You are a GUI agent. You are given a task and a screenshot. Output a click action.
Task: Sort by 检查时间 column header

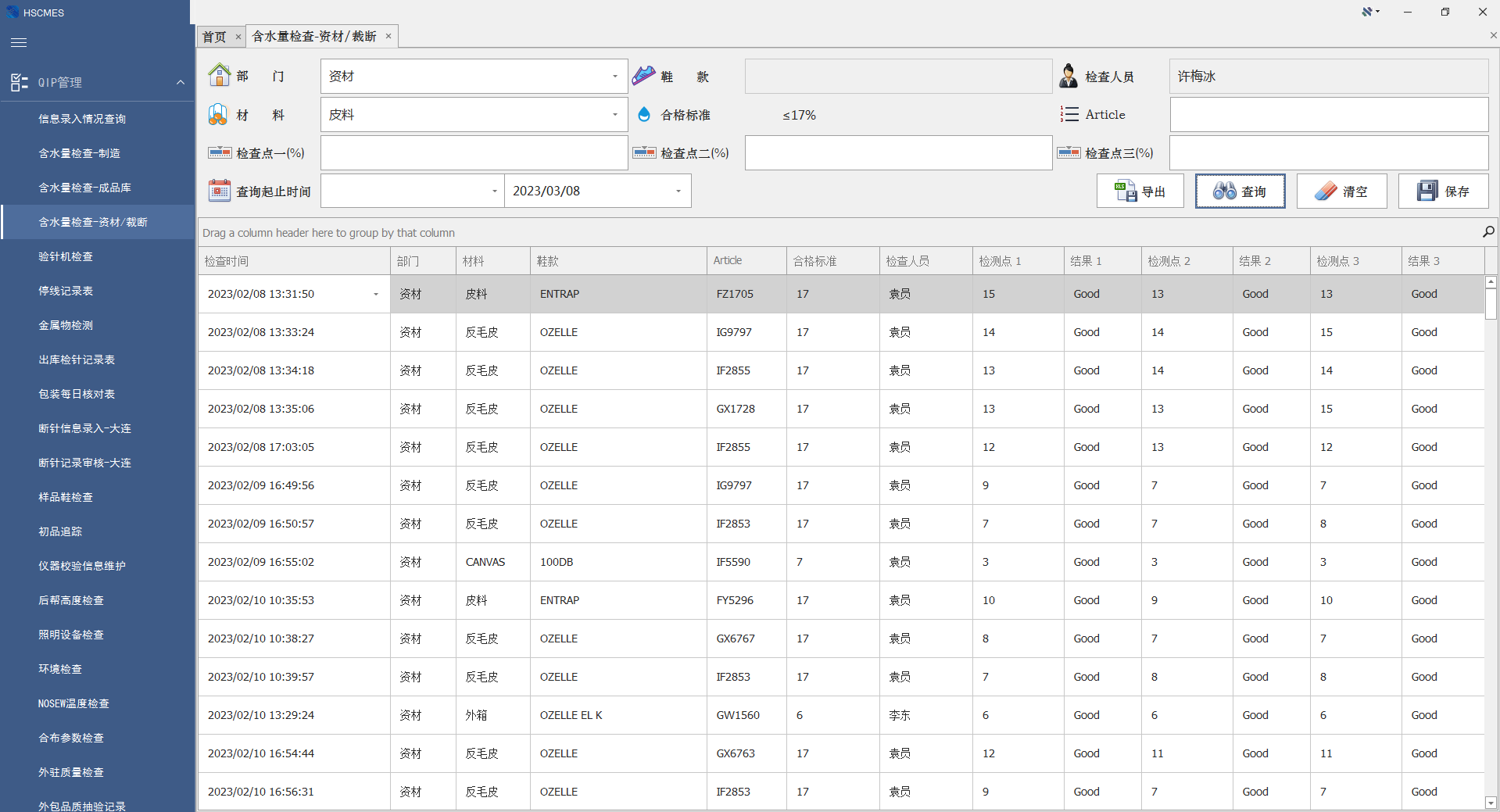click(x=294, y=261)
